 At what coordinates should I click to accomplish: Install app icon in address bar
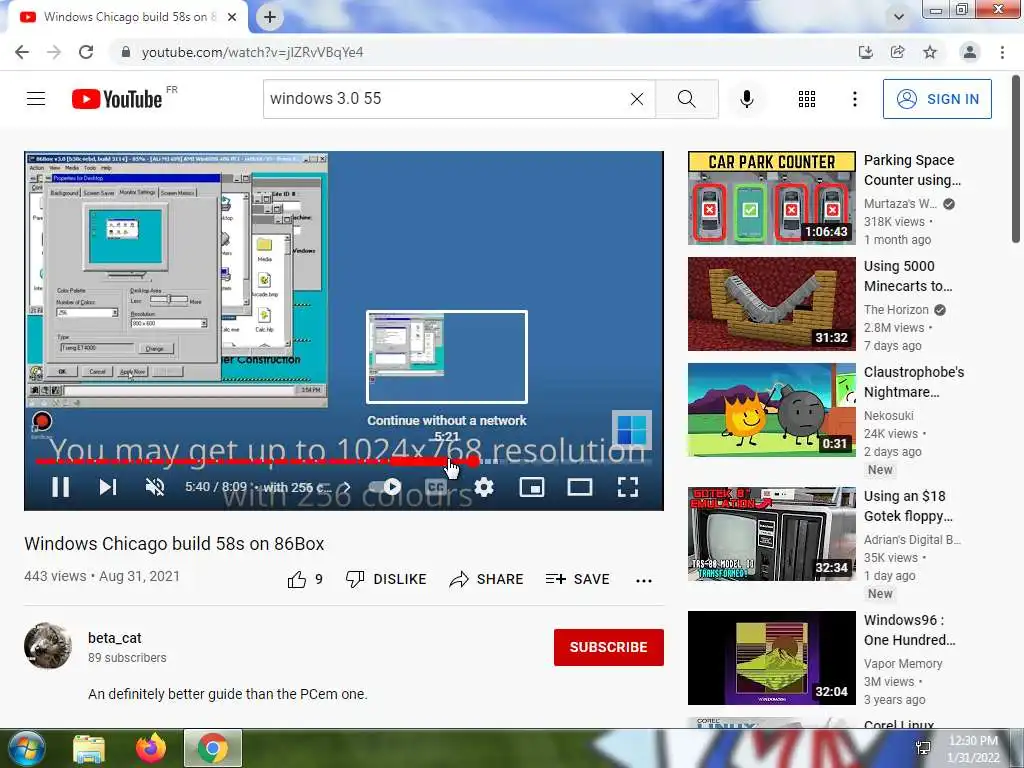point(865,52)
